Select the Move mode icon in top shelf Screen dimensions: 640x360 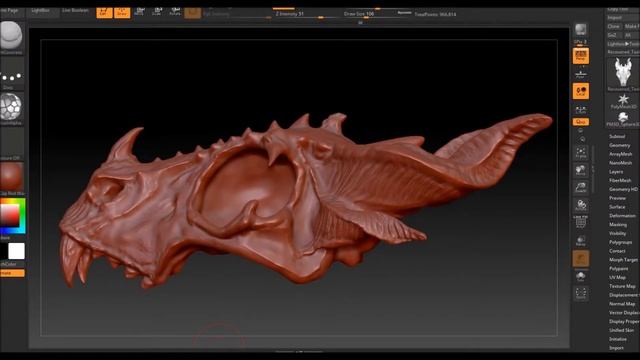(140, 11)
